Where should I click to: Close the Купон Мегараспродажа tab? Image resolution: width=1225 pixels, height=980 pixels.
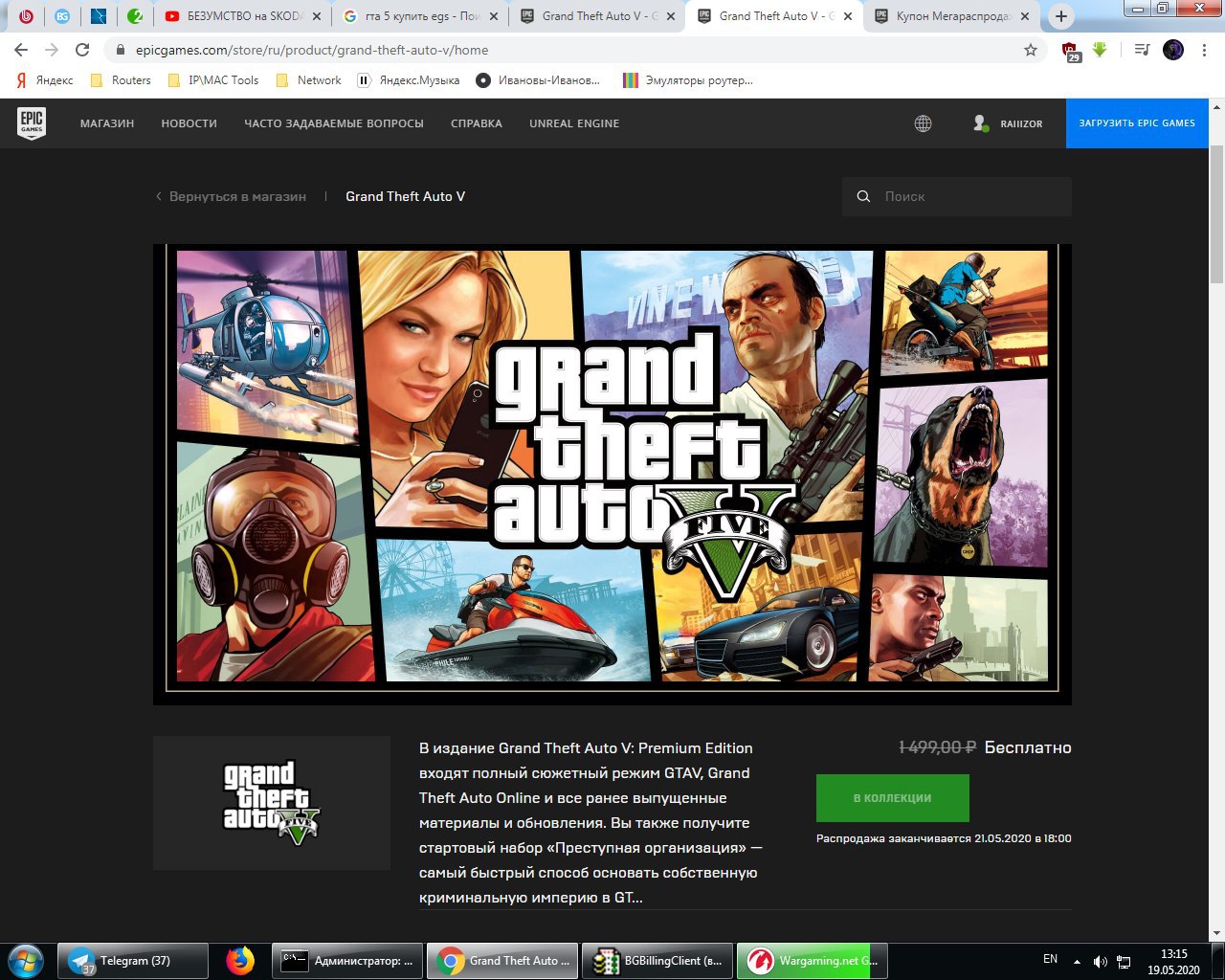pos(1025,16)
